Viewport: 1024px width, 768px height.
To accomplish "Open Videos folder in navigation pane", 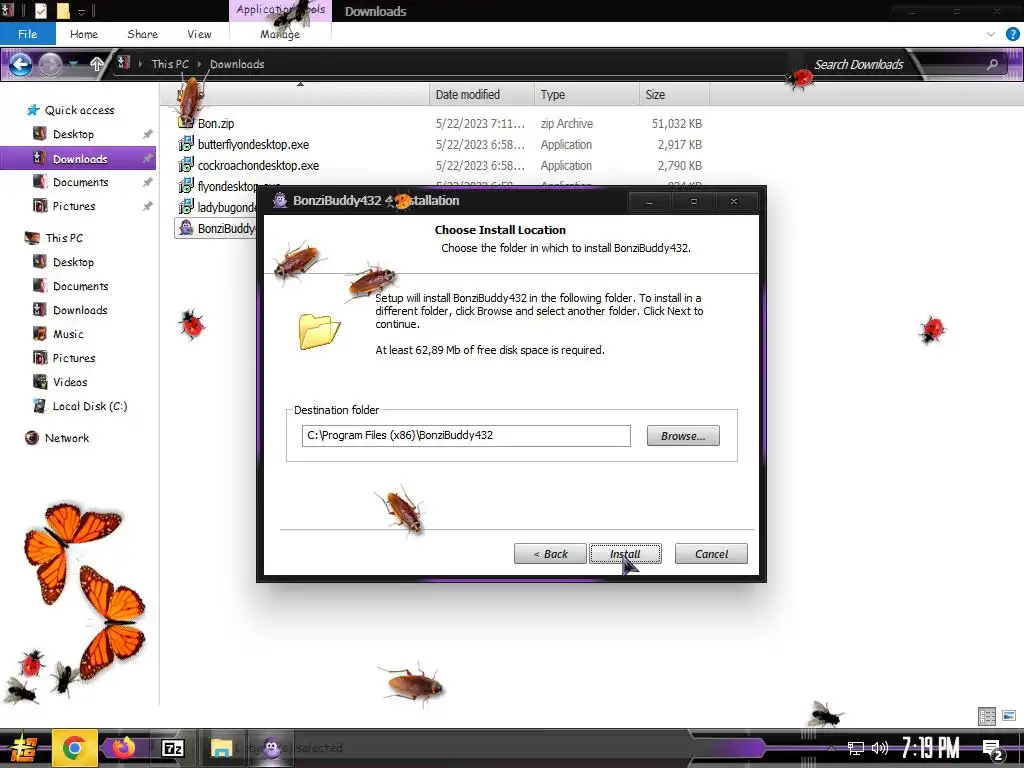I will (x=70, y=382).
